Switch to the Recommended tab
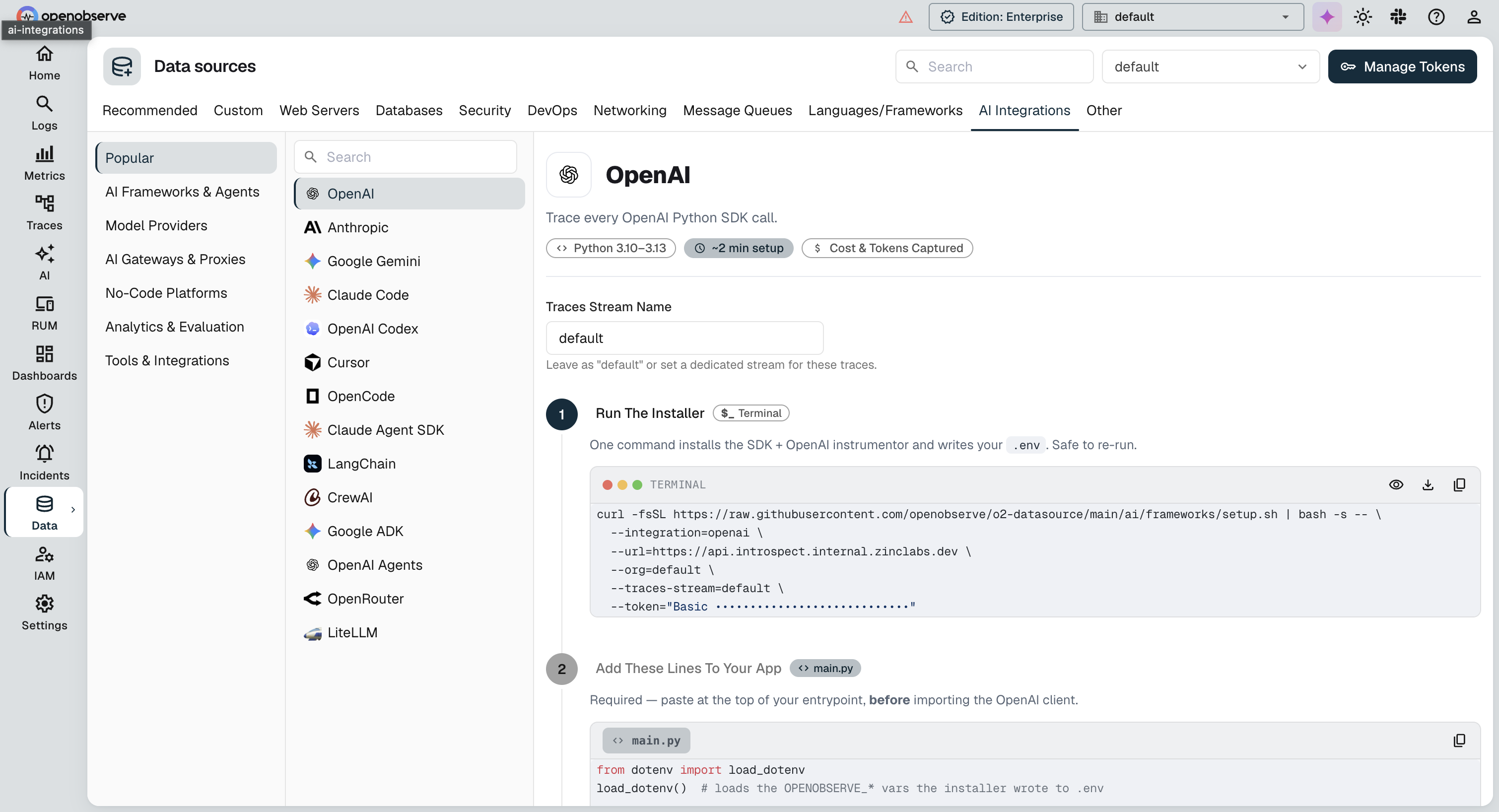Screen dimensions: 1499x812 click(x=149, y=110)
